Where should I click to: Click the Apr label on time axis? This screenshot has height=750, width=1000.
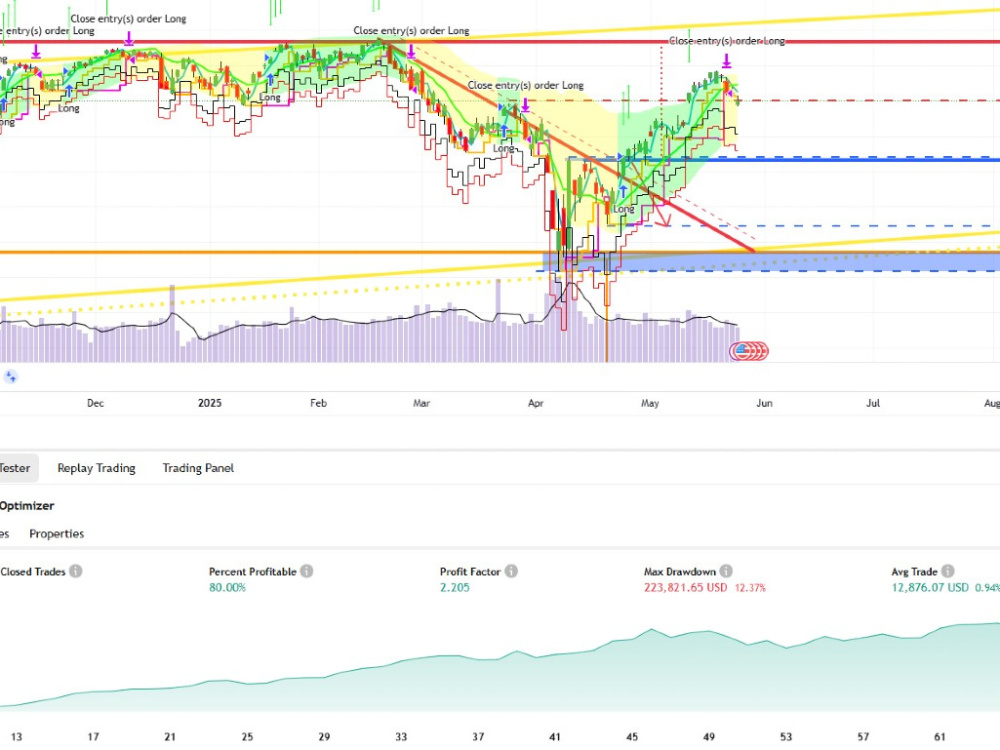(x=536, y=403)
